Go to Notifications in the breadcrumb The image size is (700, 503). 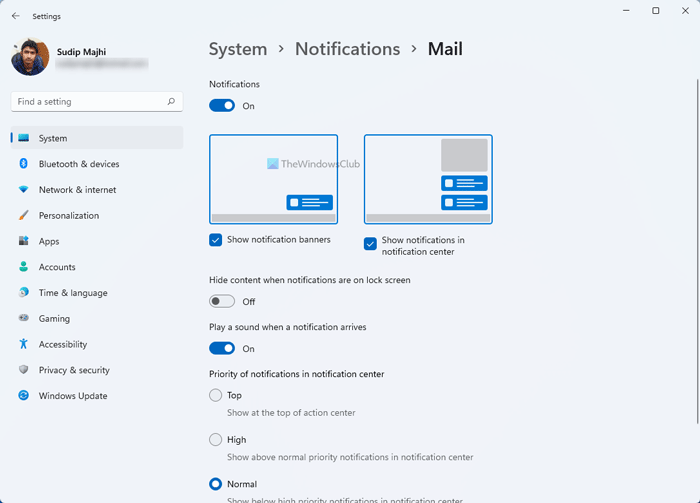[347, 49]
